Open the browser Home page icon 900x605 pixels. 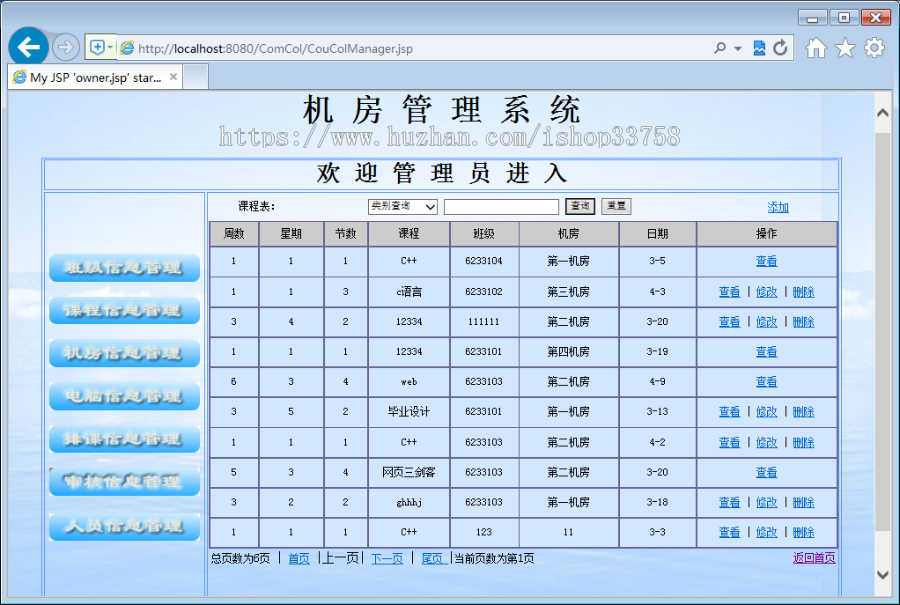pyautogui.click(x=816, y=47)
